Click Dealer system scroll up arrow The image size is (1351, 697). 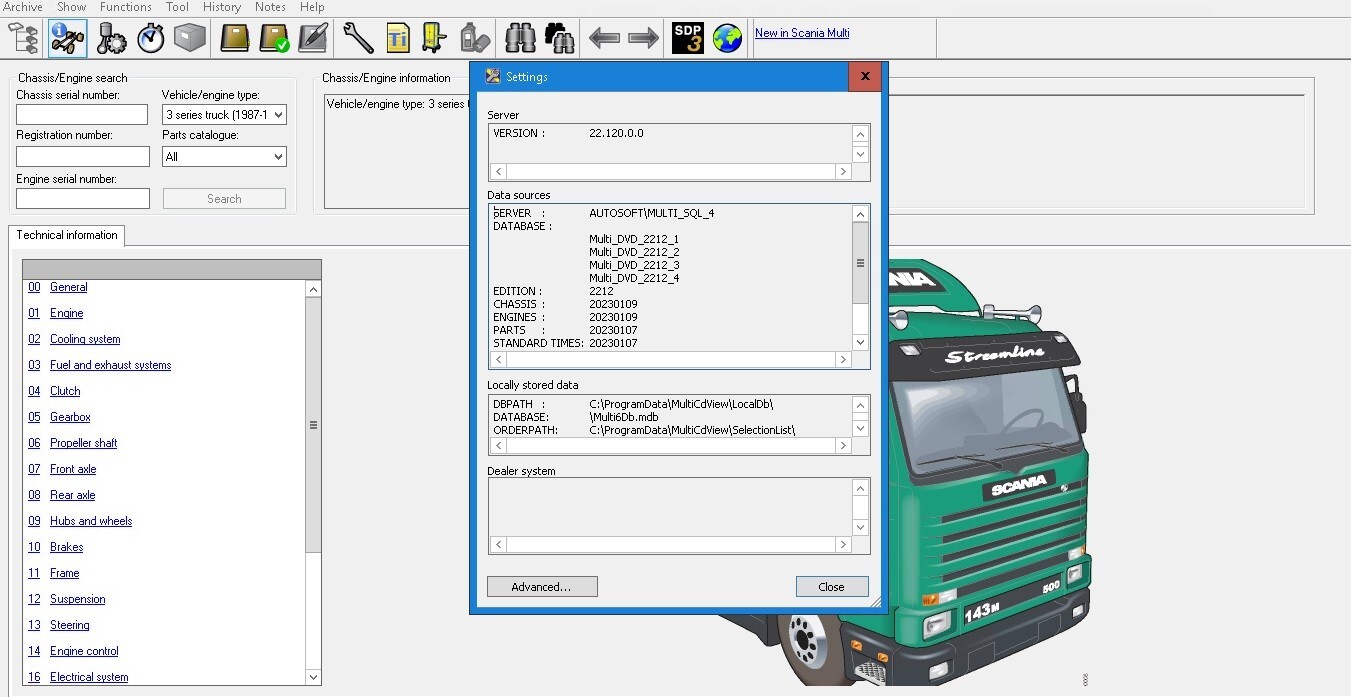(860, 488)
